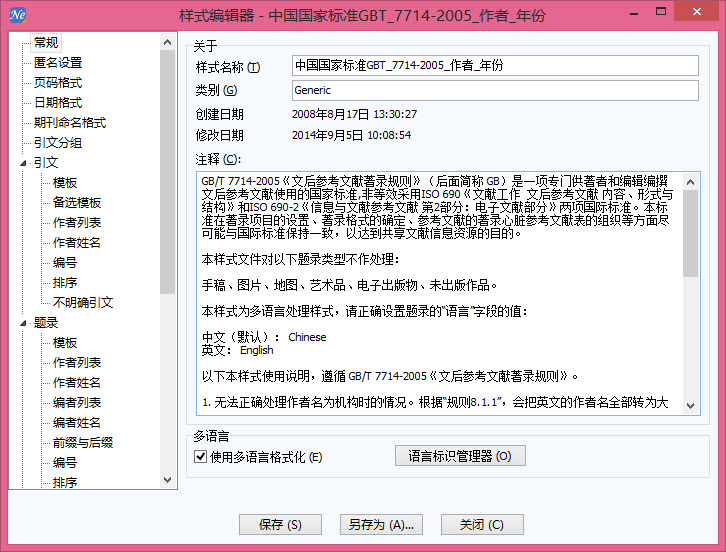726x552 pixels.
Task: Click 注释 box scroll down arrow
Action: pyautogui.click(x=690, y=406)
